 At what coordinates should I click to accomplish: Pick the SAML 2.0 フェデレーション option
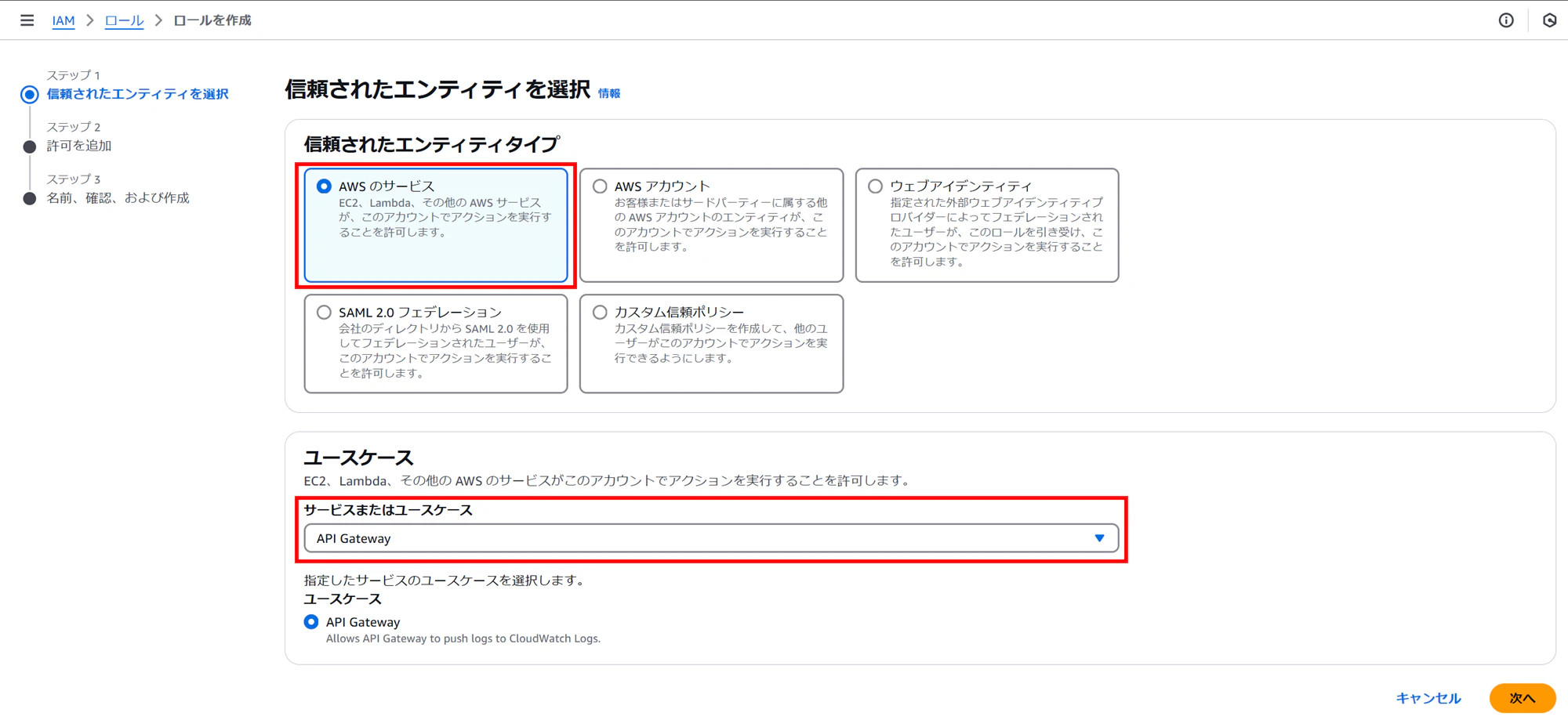[x=324, y=313]
